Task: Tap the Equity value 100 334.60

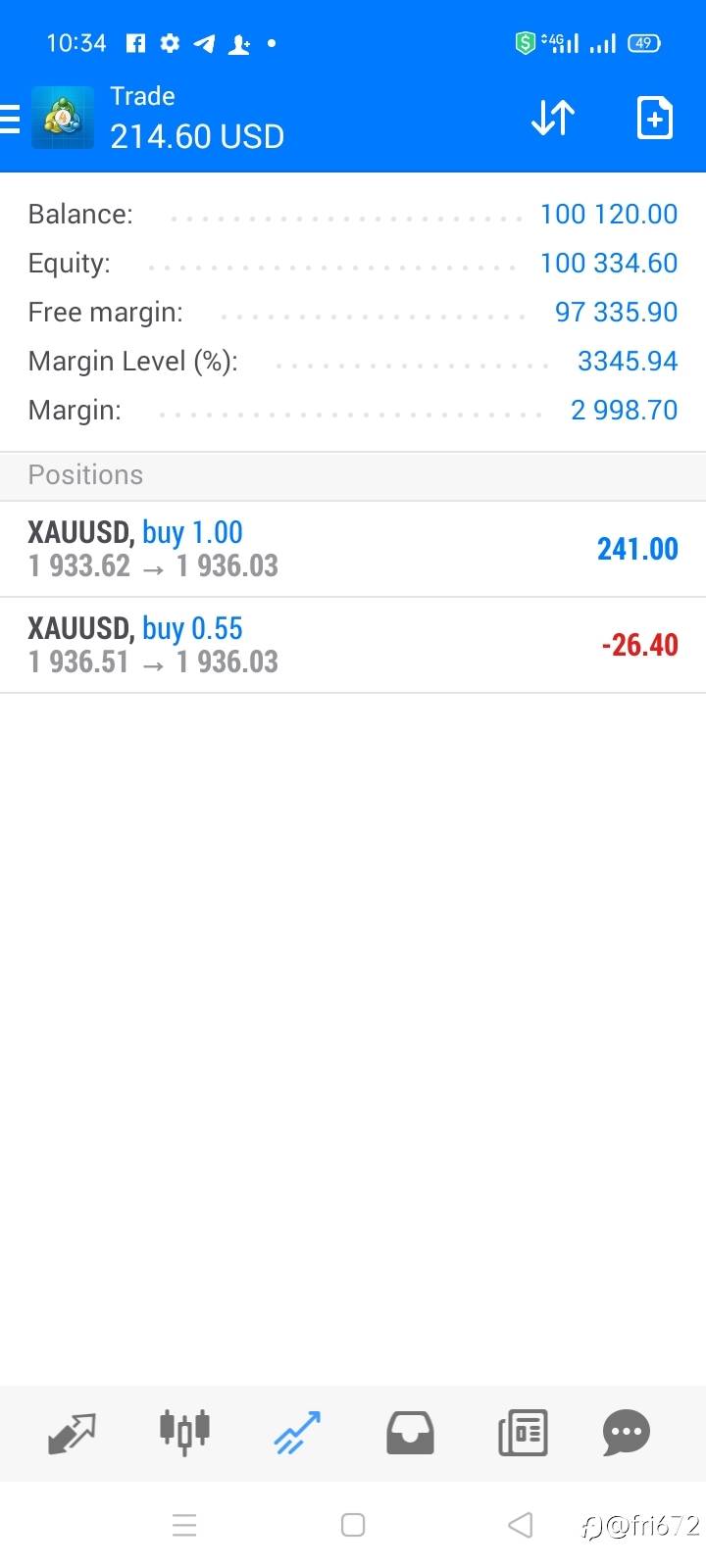Action: 608,264
